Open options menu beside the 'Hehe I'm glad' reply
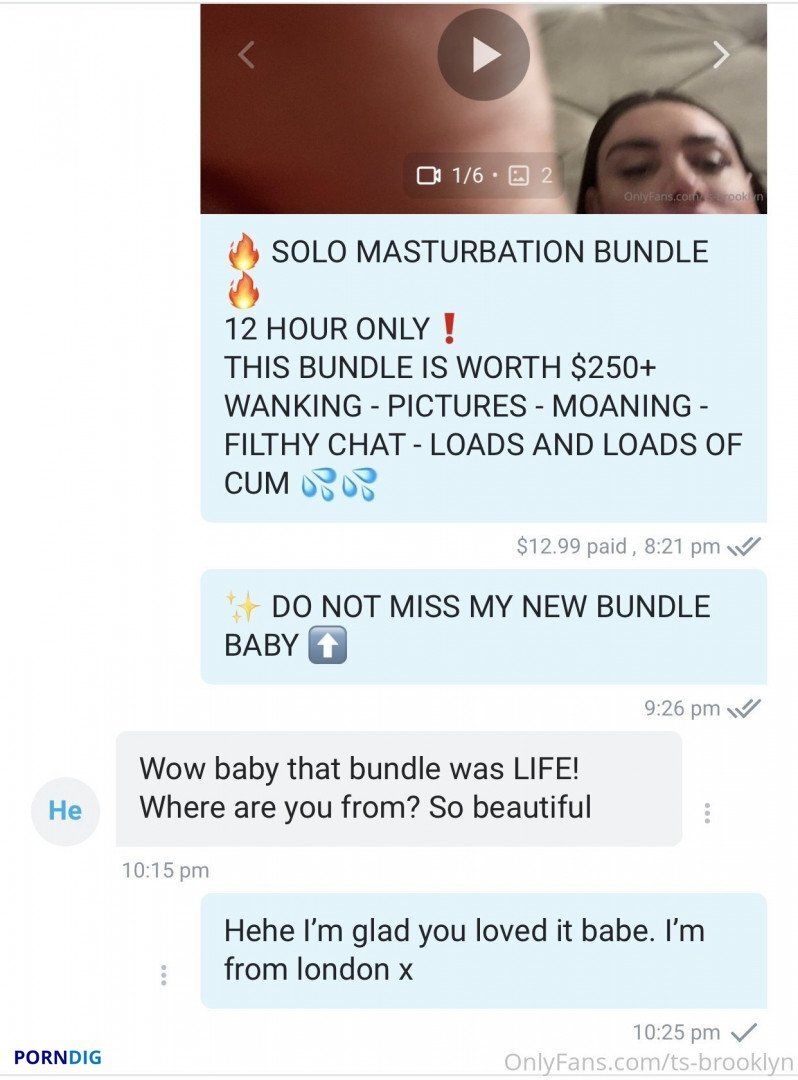The height and width of the screenshot is (1080, 798). (163, 975)
